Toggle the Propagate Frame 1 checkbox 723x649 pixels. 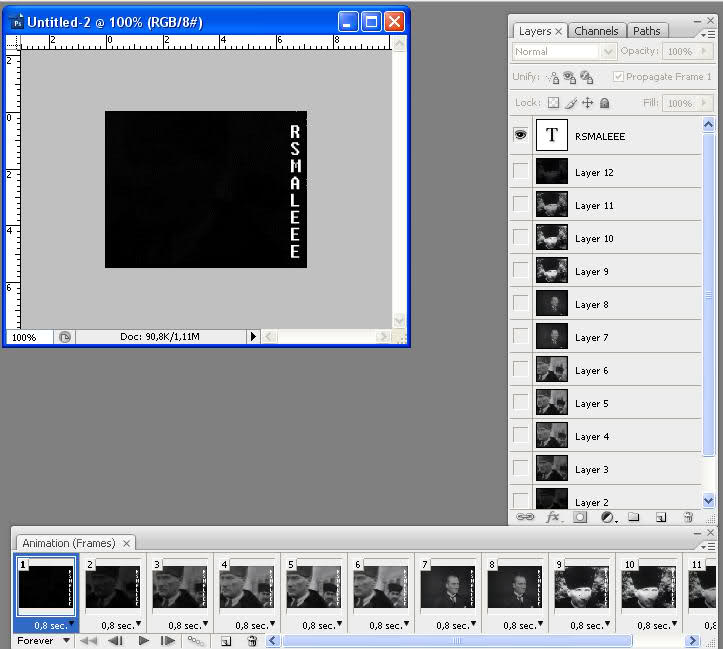(619, 77)
